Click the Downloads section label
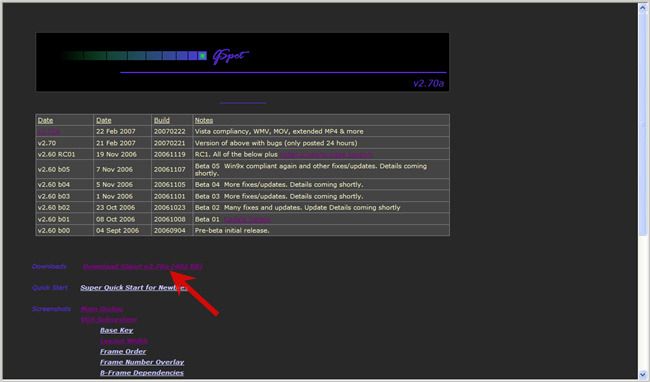 click(49, 266)
